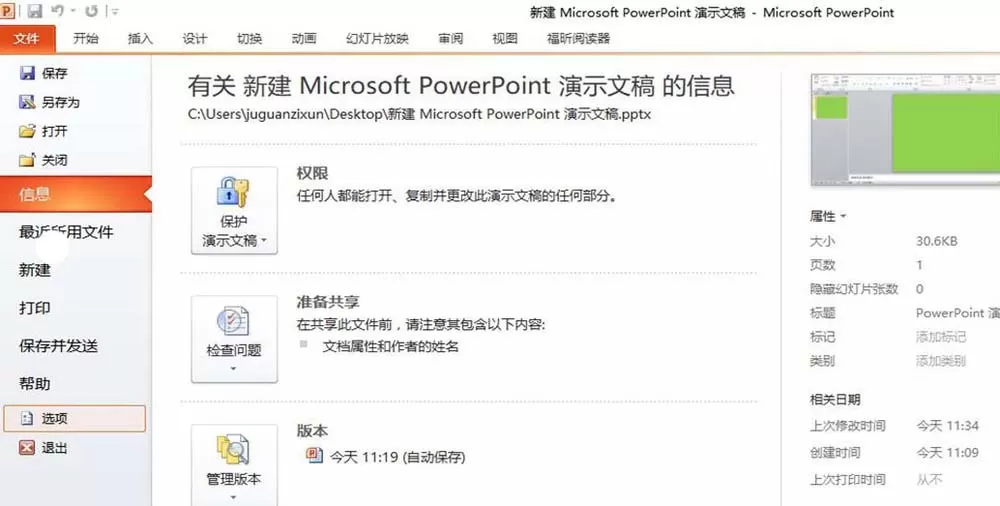Expand the 保护演示文稿 dropdown button
Screen dimensions: 1000x506
(234, 211)
